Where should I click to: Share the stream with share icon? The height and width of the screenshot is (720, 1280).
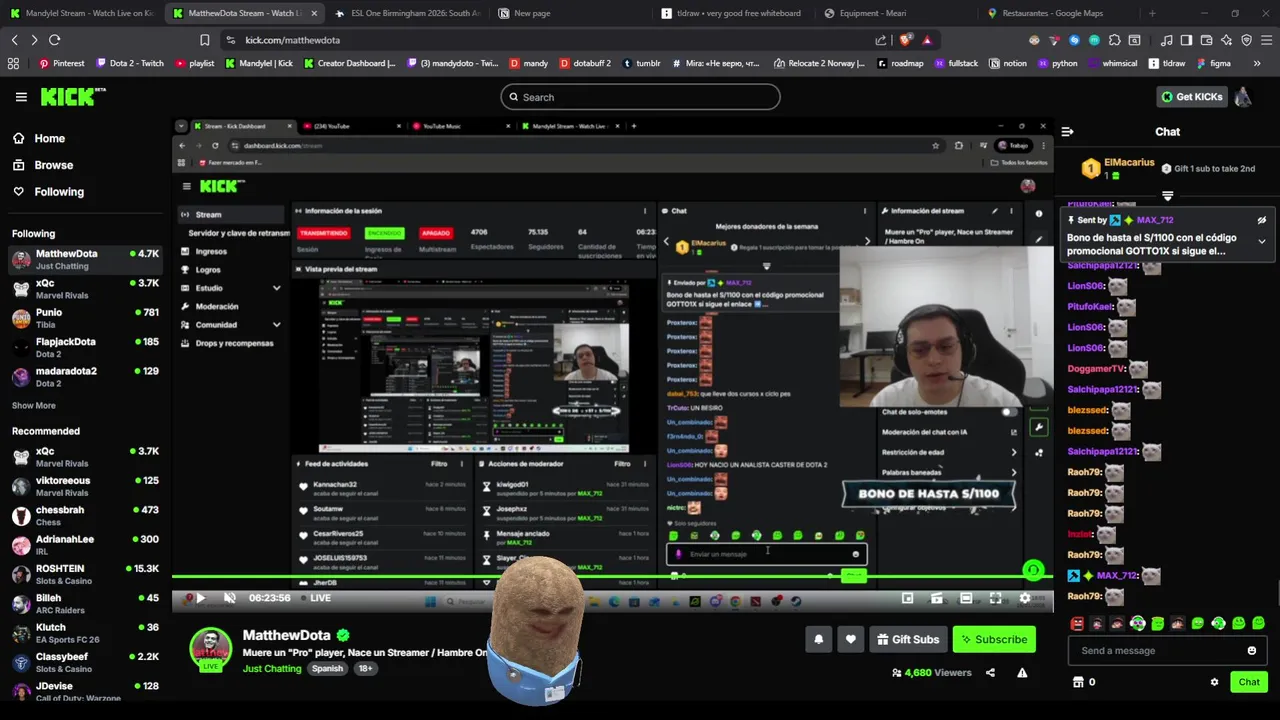tap(990, 673)
